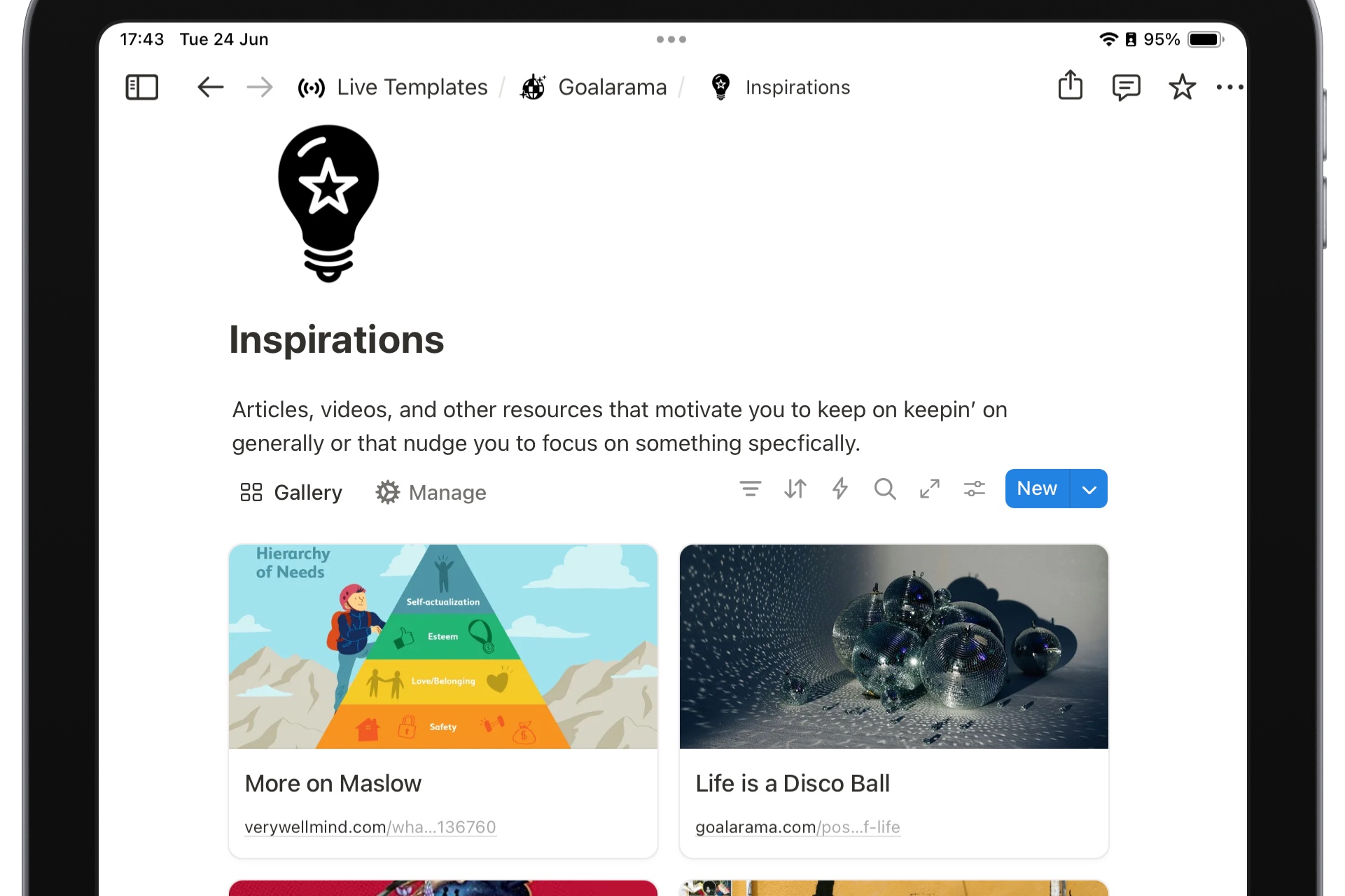Go forward with the right arrow
This screenshot has height=896, width=1345.
(259, 87)
